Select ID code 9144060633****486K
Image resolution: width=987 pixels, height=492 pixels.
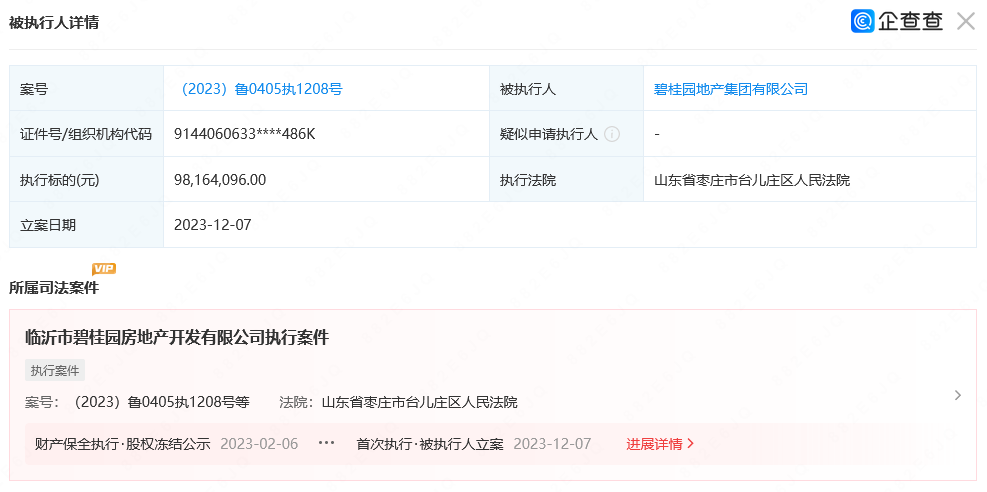tap(244, 134)
